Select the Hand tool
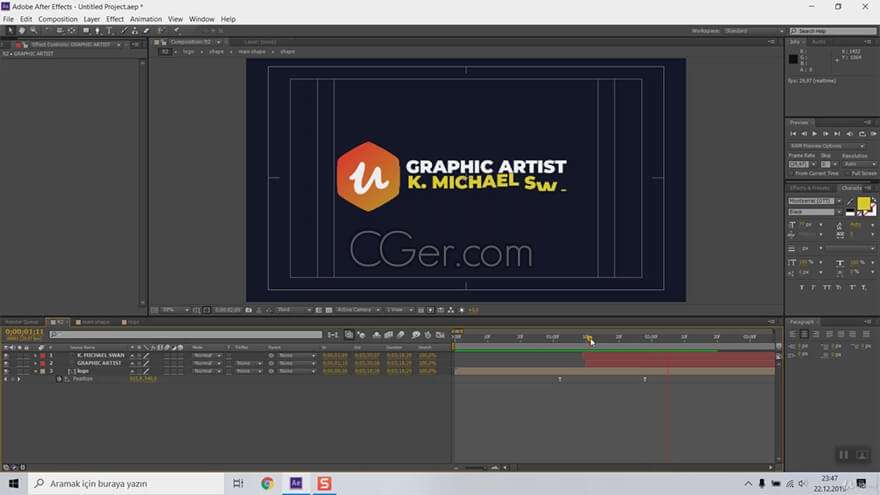The image size is (880, 495). coord(22,31)
